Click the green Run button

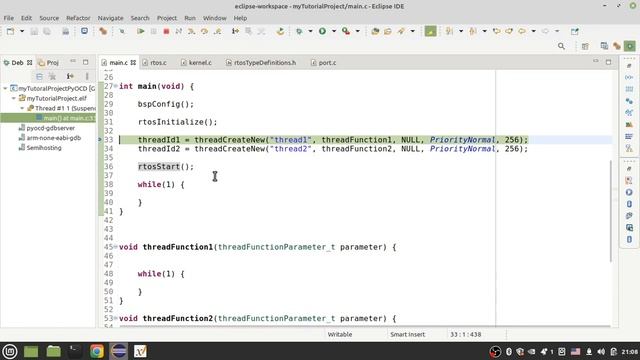(x=322, y=31)
